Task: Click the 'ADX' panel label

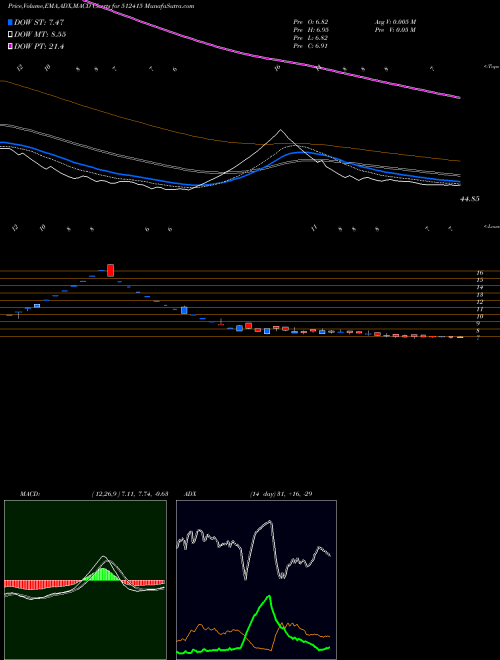Action: (x=191, y=494)
